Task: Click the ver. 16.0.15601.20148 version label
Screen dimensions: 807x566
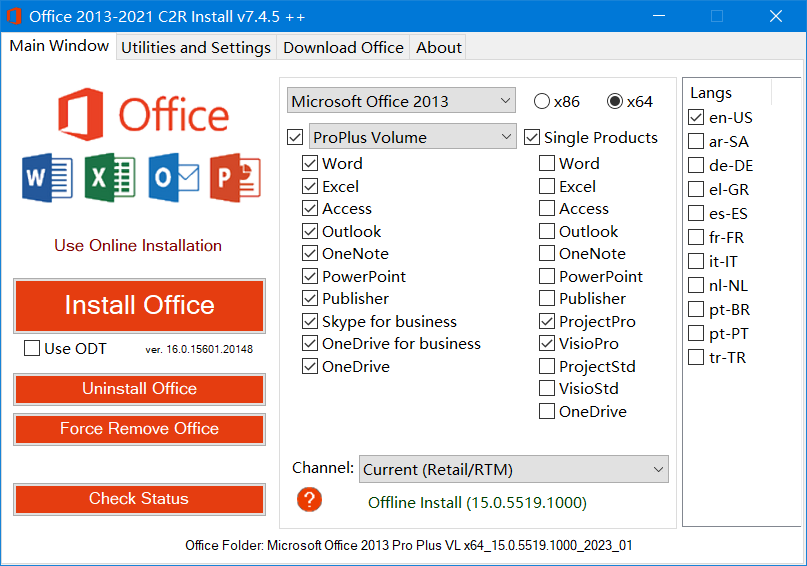Action: coord(199,349)
